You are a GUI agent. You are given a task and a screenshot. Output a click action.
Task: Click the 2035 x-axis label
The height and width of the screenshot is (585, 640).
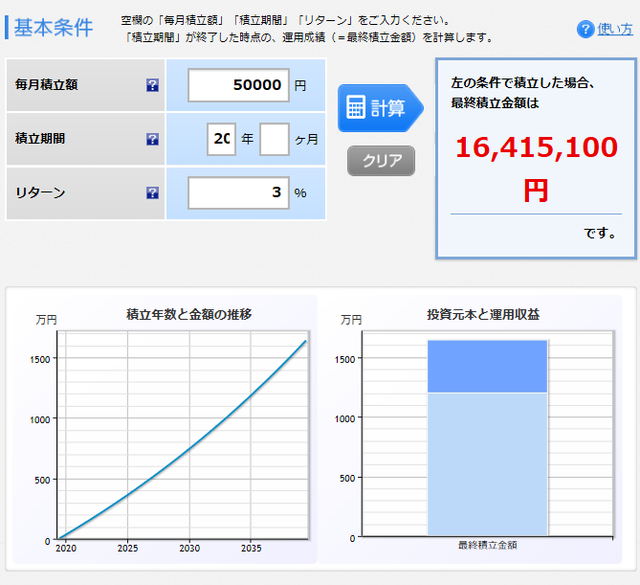pos(251,548)
